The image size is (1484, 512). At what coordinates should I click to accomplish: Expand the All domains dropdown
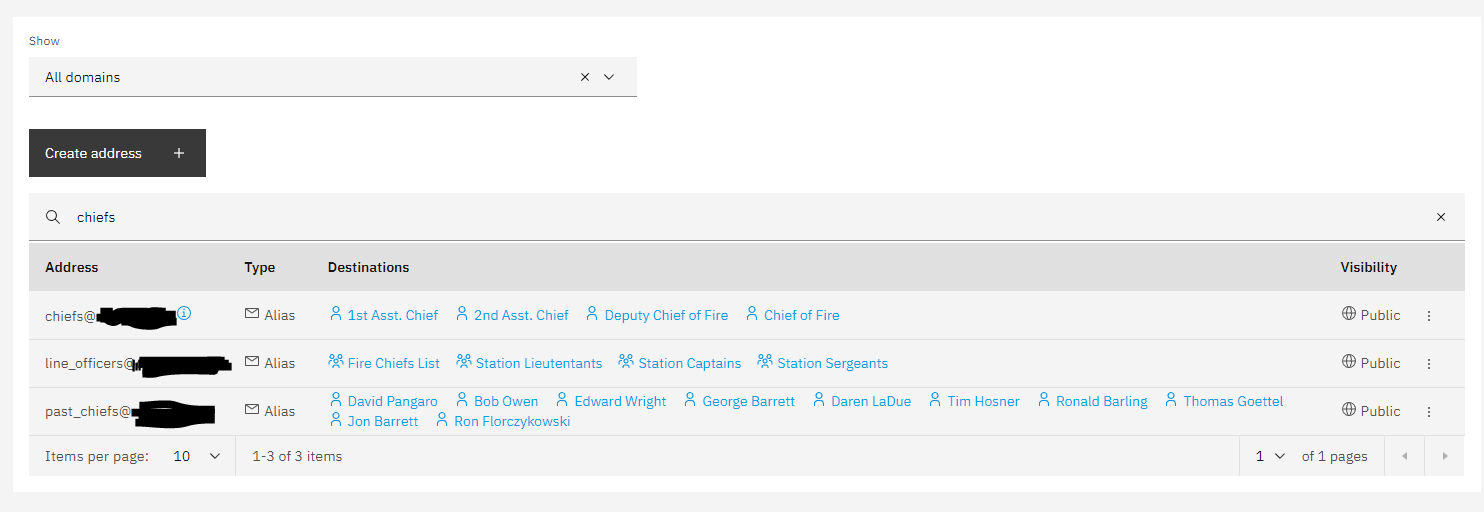point(609,77)
